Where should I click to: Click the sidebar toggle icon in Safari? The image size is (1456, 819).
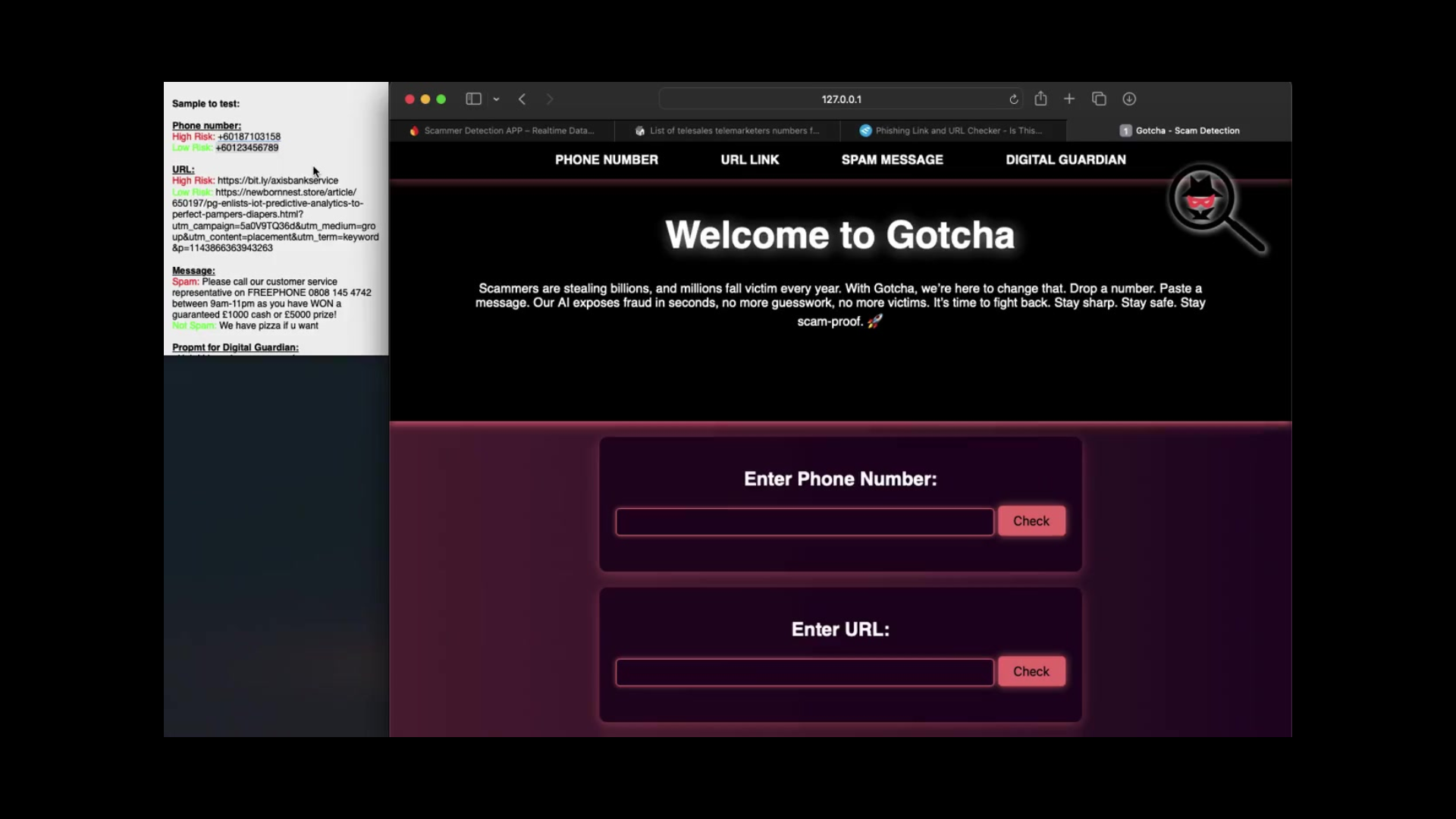click(x=473, y=99)
